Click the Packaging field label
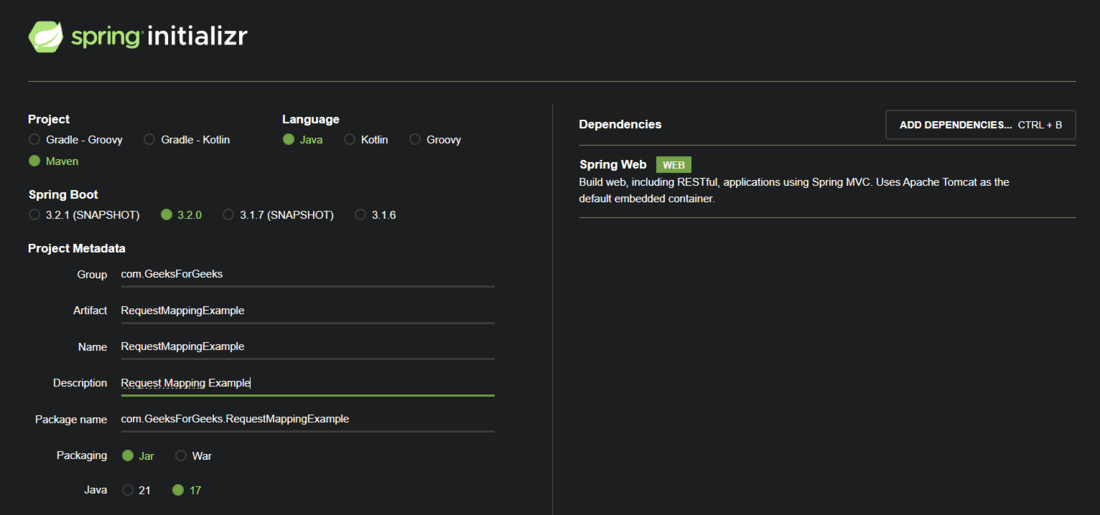The width and height of the screenshot is (1100, 515). 81,455
